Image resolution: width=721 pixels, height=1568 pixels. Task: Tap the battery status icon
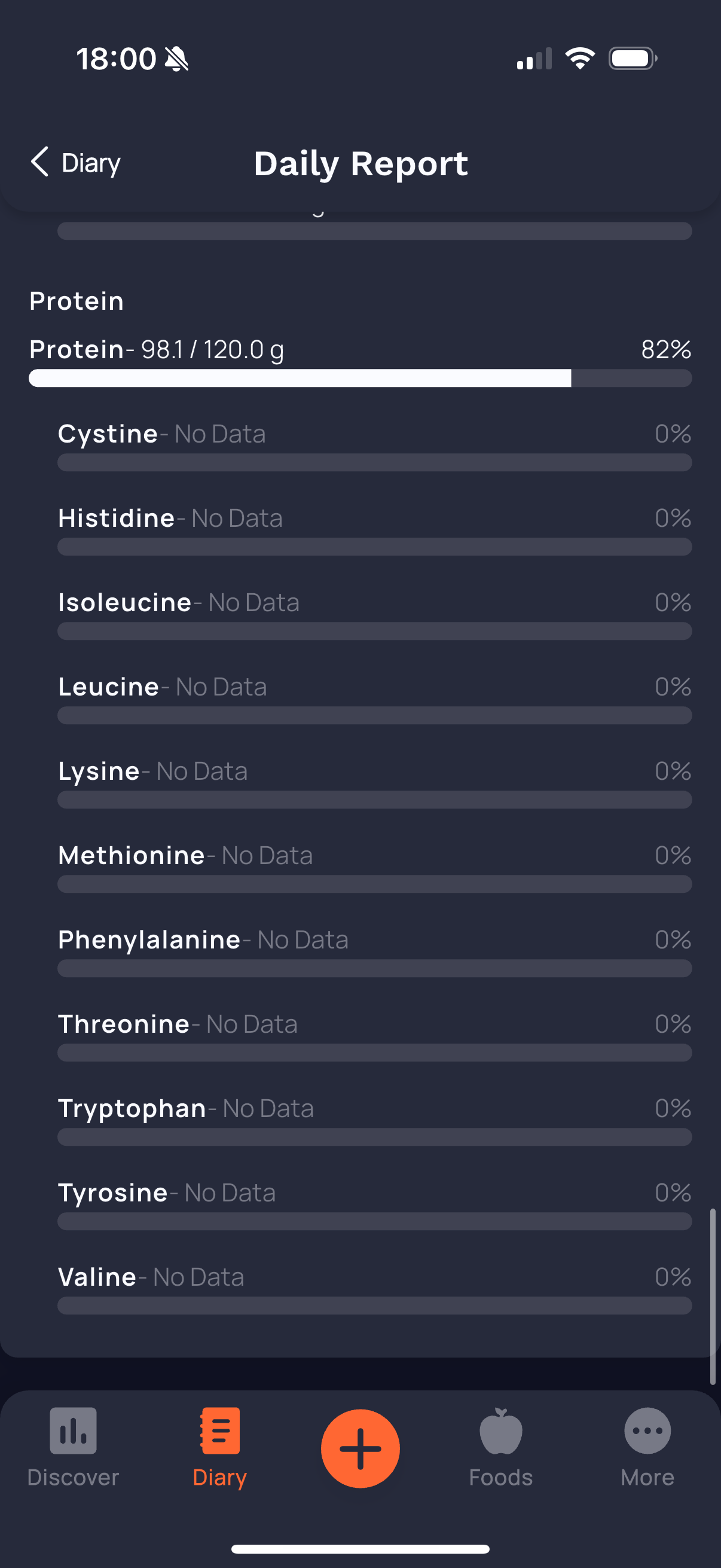click(x=633, y=59)
